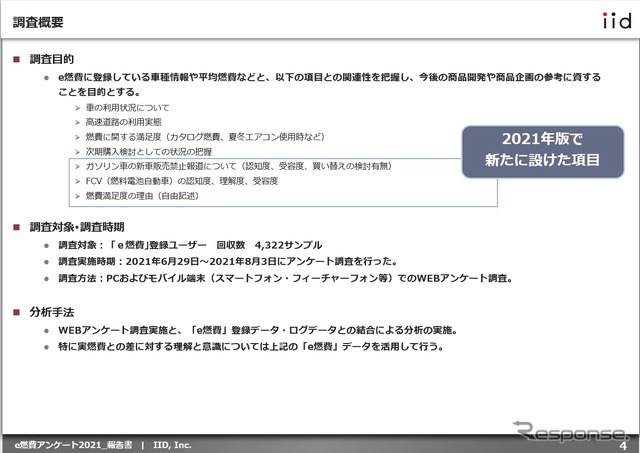Click the line 燃費満足度の理由（自由記述）
The width and height of the screenshot is (640, 453).
pyautogui.click(x=142, y=196)
